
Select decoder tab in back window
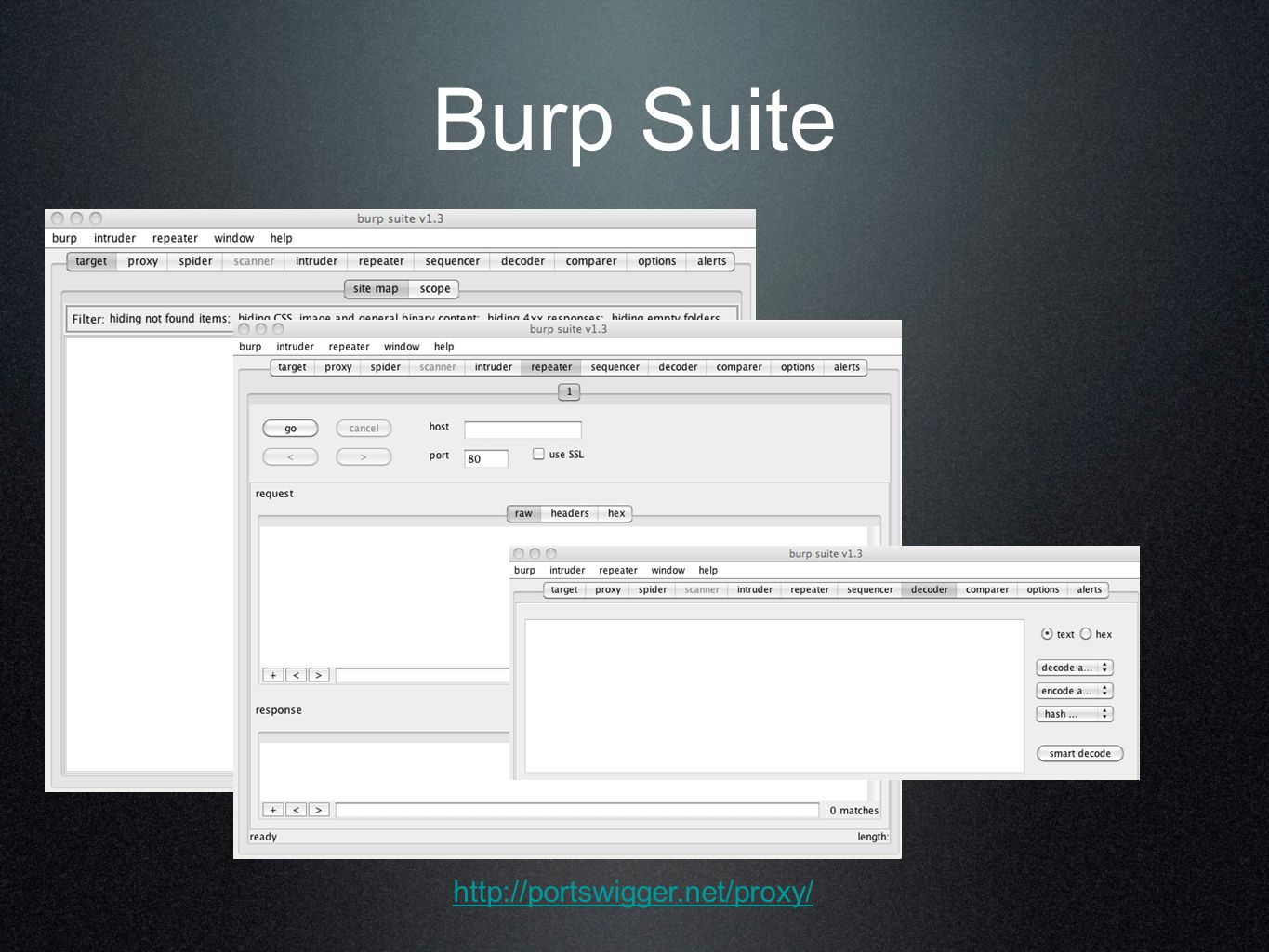[522, 261]
